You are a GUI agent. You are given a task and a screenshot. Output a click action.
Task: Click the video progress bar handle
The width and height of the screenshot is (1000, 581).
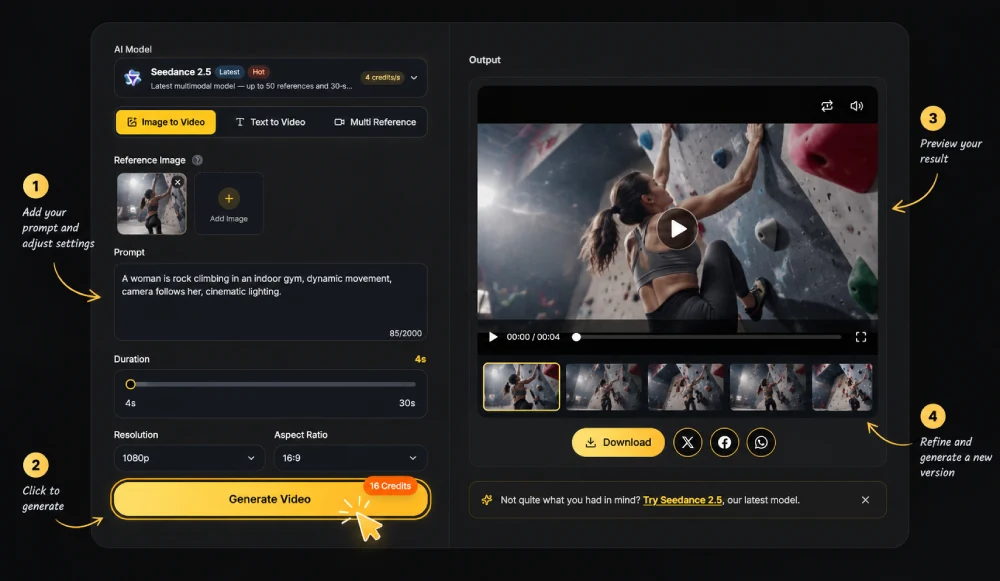point(577,337)
